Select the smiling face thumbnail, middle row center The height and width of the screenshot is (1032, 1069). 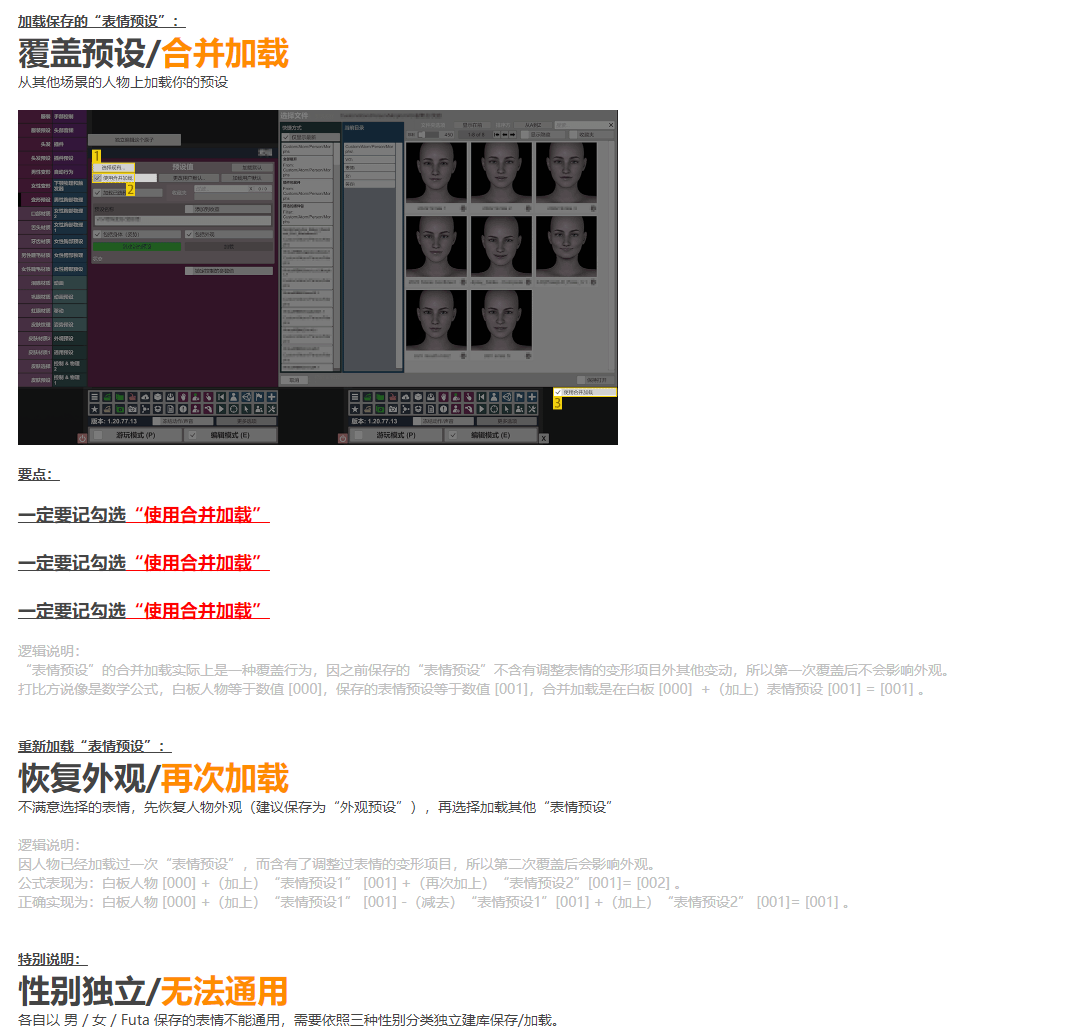[501, 247]
